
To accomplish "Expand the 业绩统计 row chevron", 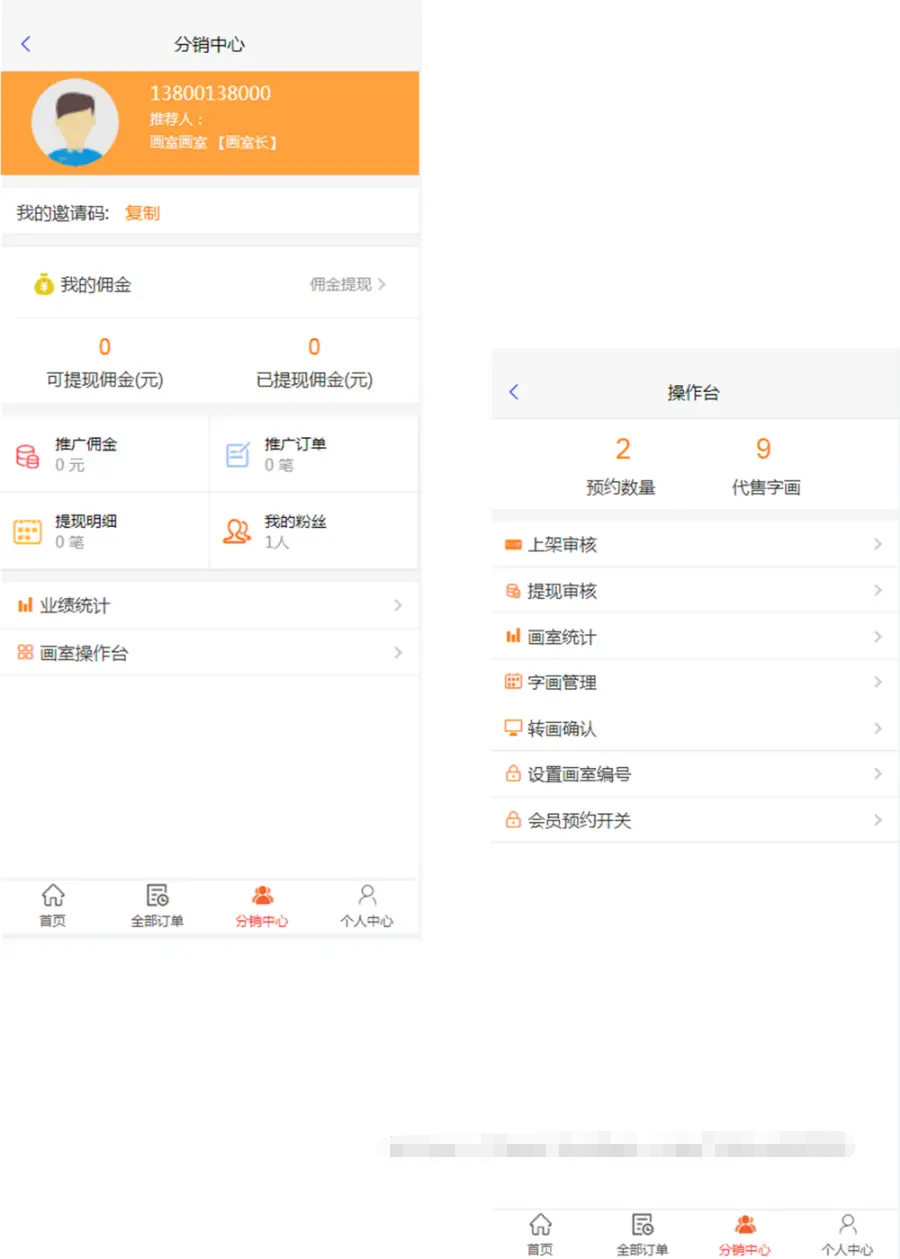I will [398, 606].
